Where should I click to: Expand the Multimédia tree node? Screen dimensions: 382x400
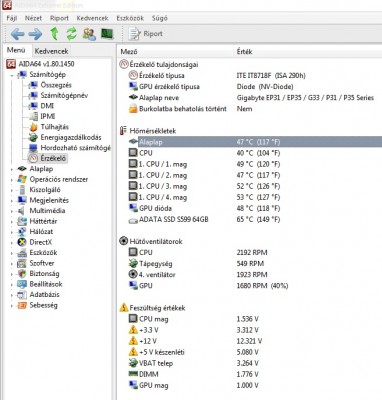pyautogui.click(x=12, y=211)
